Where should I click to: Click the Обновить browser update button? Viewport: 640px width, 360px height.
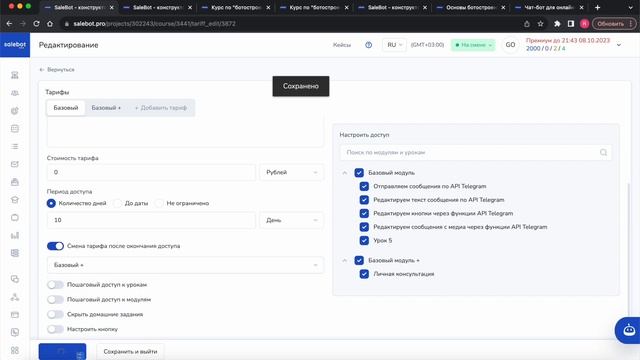613,24
